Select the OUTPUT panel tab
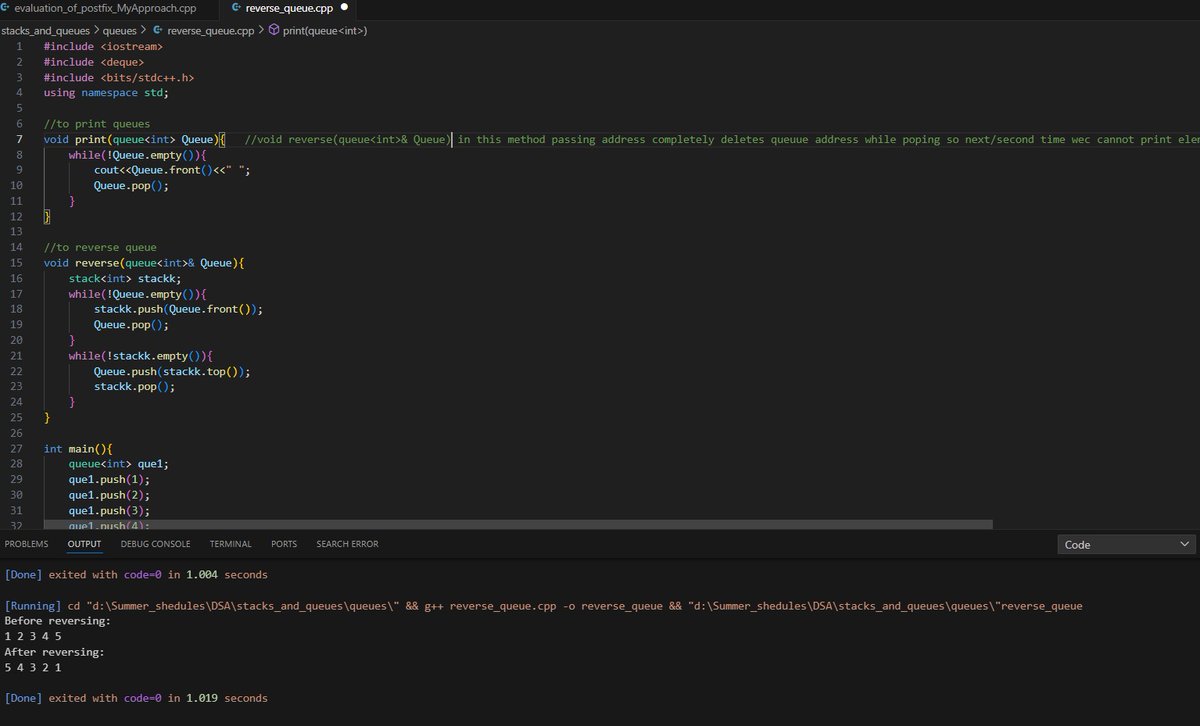Image resolution: width=1200 pixels, height=726 pixels. (84, 544)
